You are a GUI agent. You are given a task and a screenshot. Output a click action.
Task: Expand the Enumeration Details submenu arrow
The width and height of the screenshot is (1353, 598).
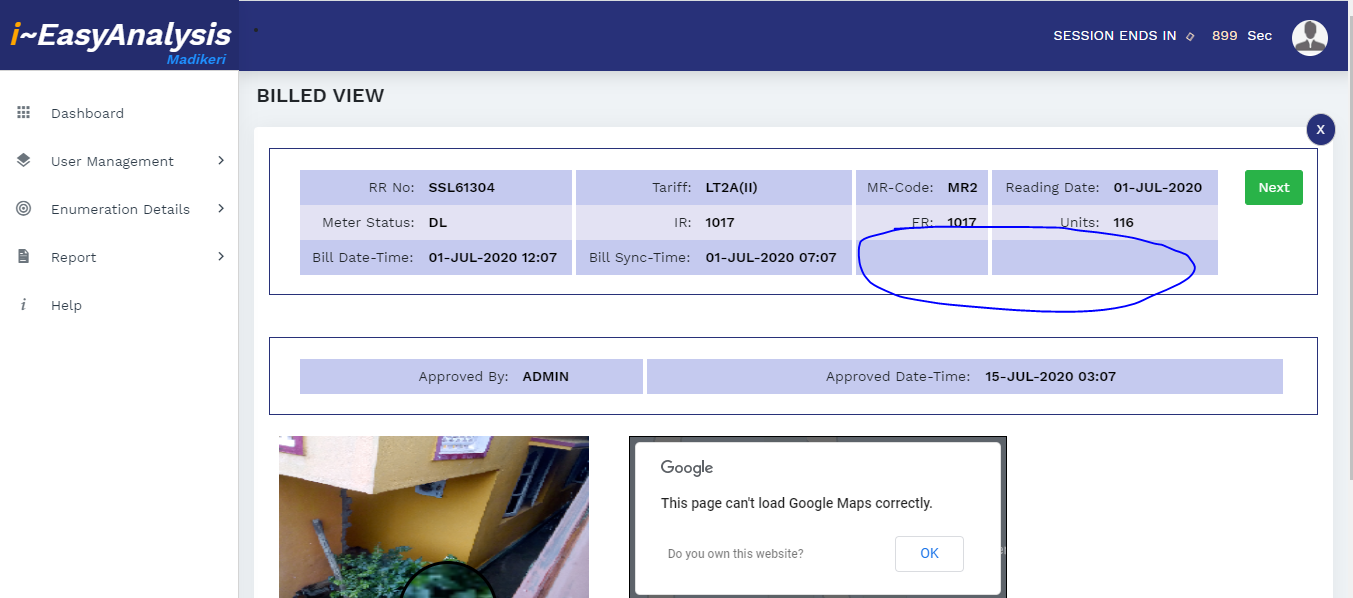pyautogui.click(x=221, y=209)
